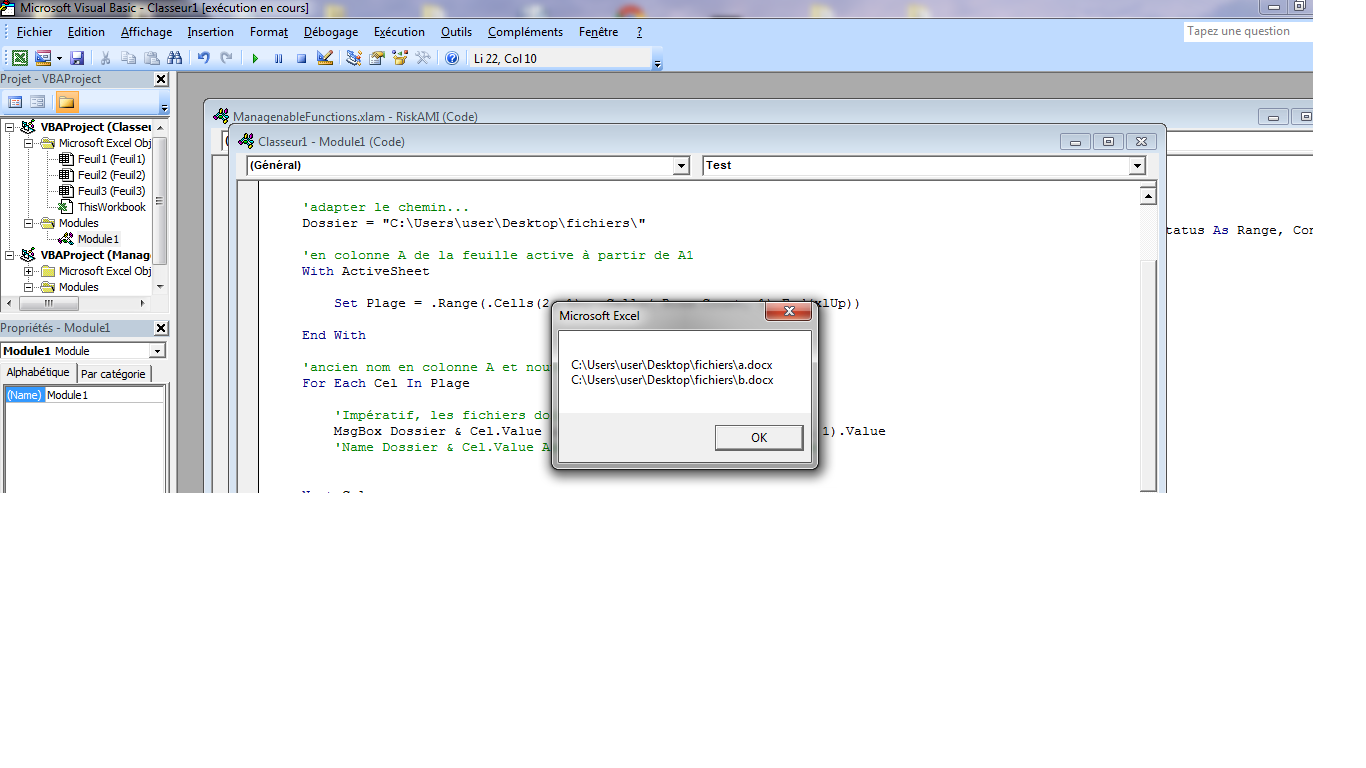Image resolution: width=1366 pixels, height=768 pixels.
Task: Open the Compléments menu
Action: [525, 32]
